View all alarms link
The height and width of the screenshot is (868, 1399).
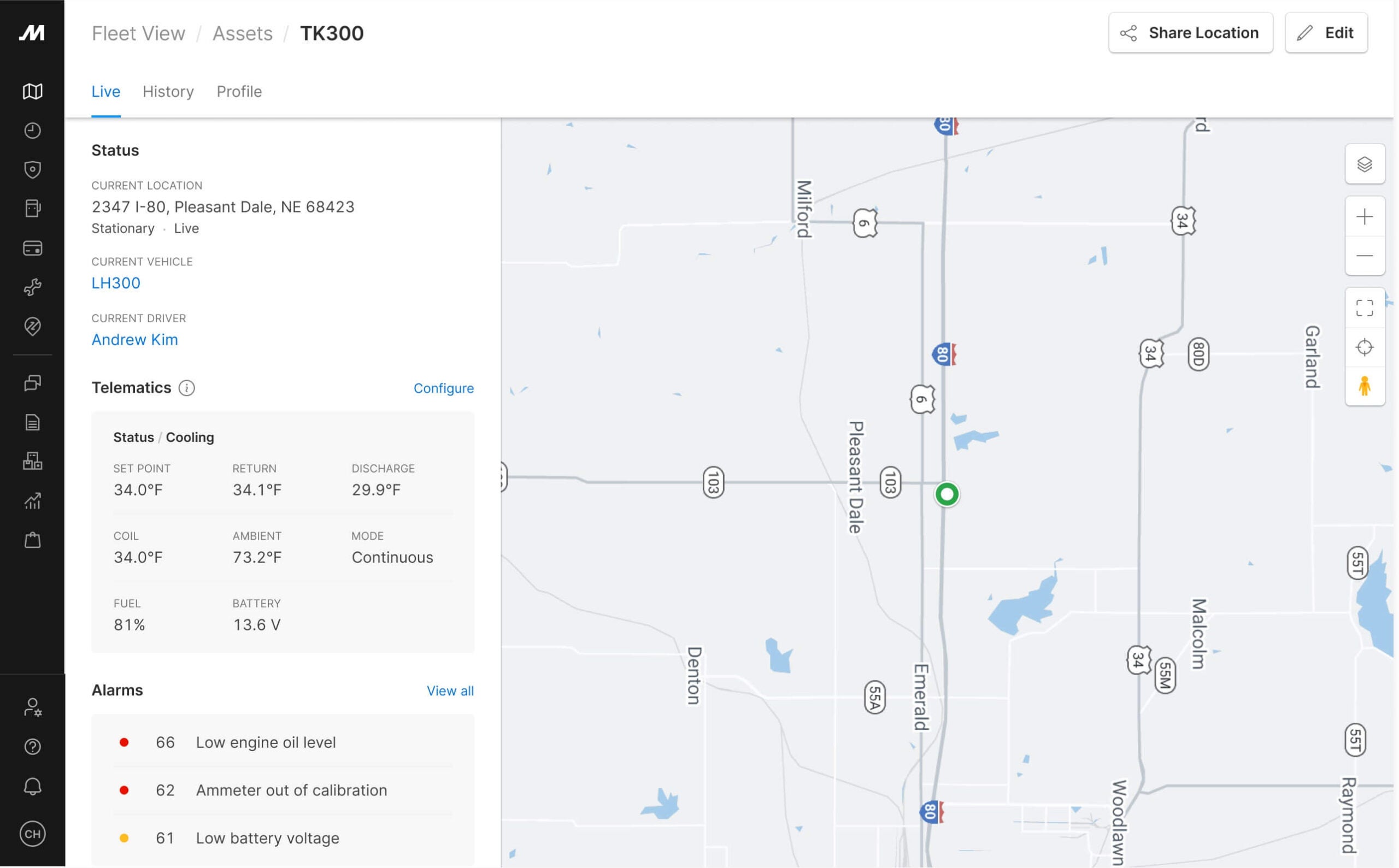coord(450,690)
